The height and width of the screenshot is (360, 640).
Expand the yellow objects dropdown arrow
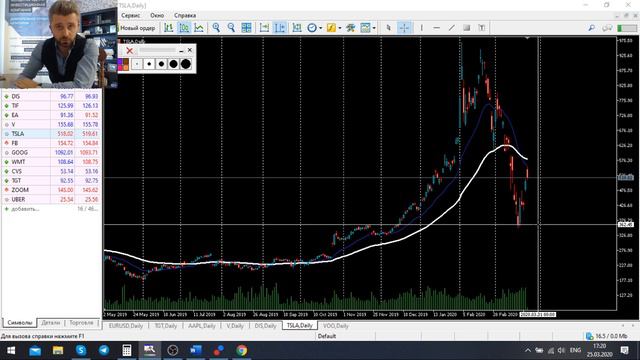click(x=340, y=28)
